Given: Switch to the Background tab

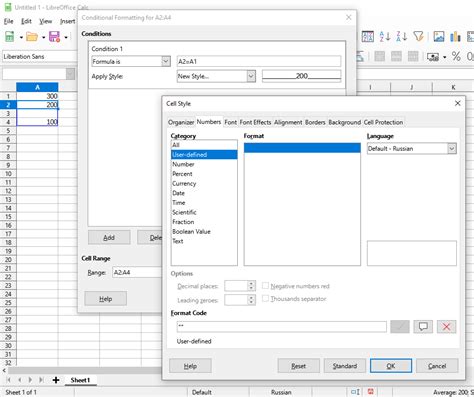Looking at the screenshot, I should click(345, 122).
